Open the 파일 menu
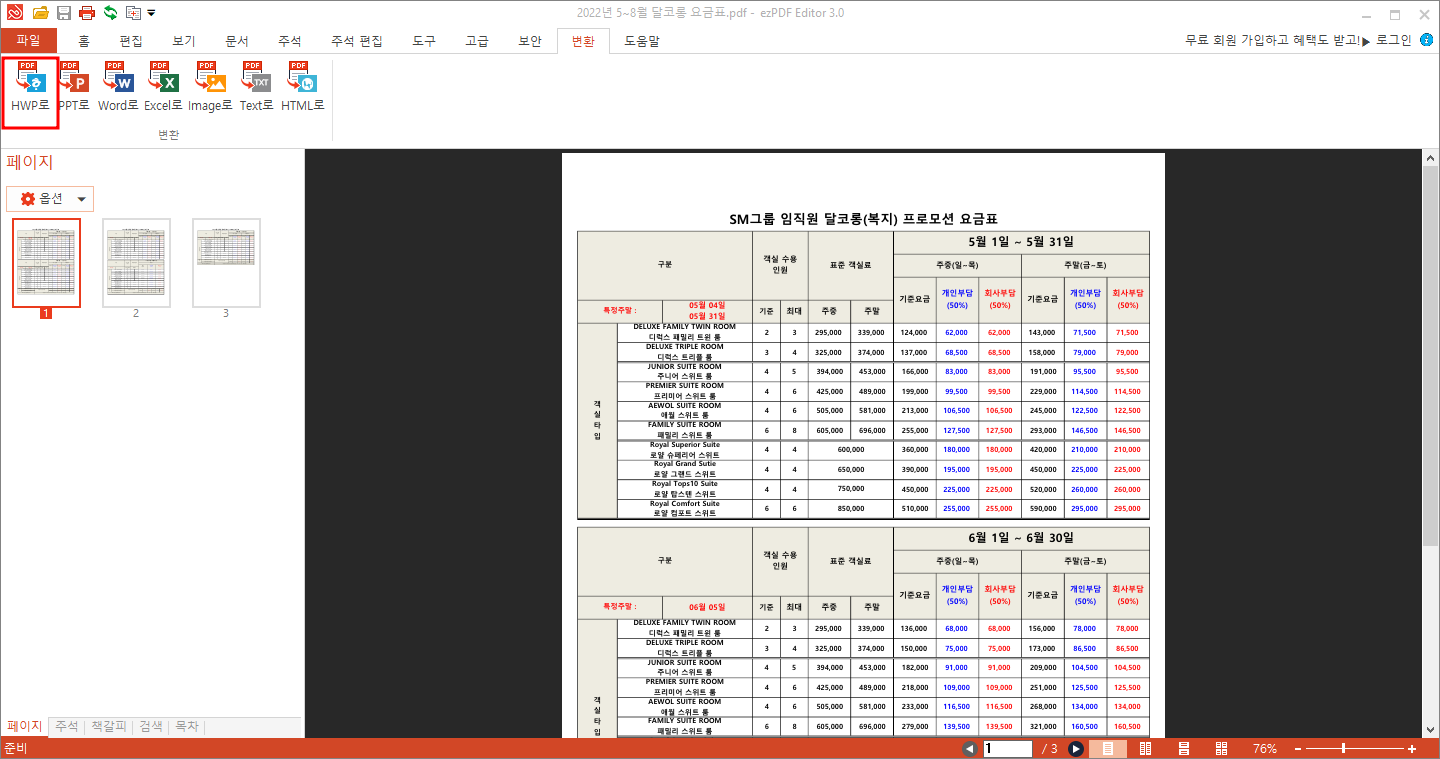Viewport: 1440px width, 759px height. pos(29,41)
